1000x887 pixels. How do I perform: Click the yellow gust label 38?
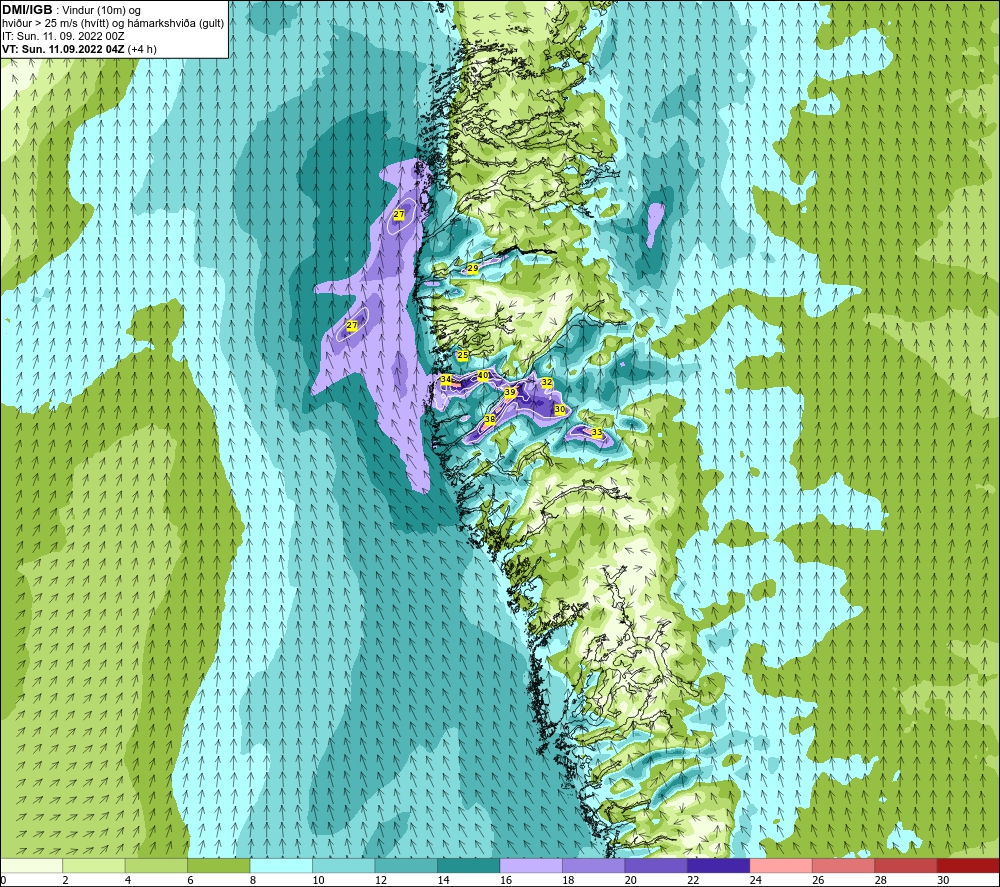pos(490,419)
